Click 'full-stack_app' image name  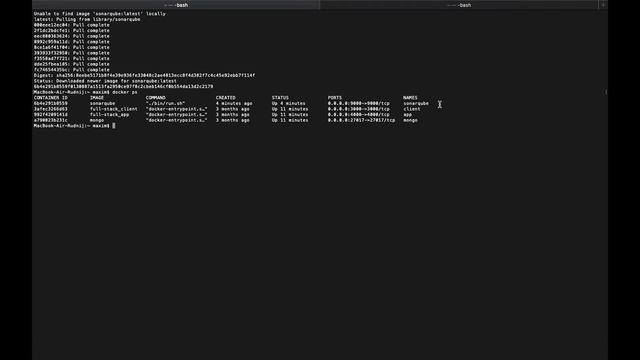point(109,115)
